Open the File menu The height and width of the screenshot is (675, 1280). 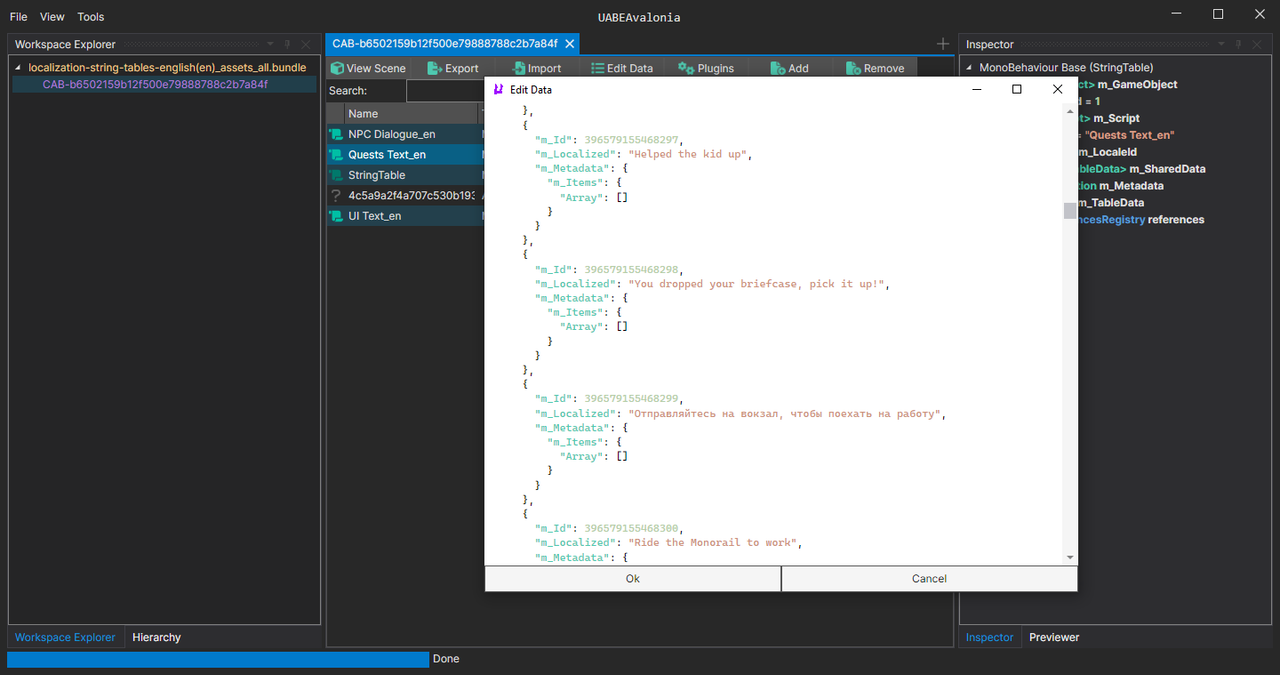[18, 17]
